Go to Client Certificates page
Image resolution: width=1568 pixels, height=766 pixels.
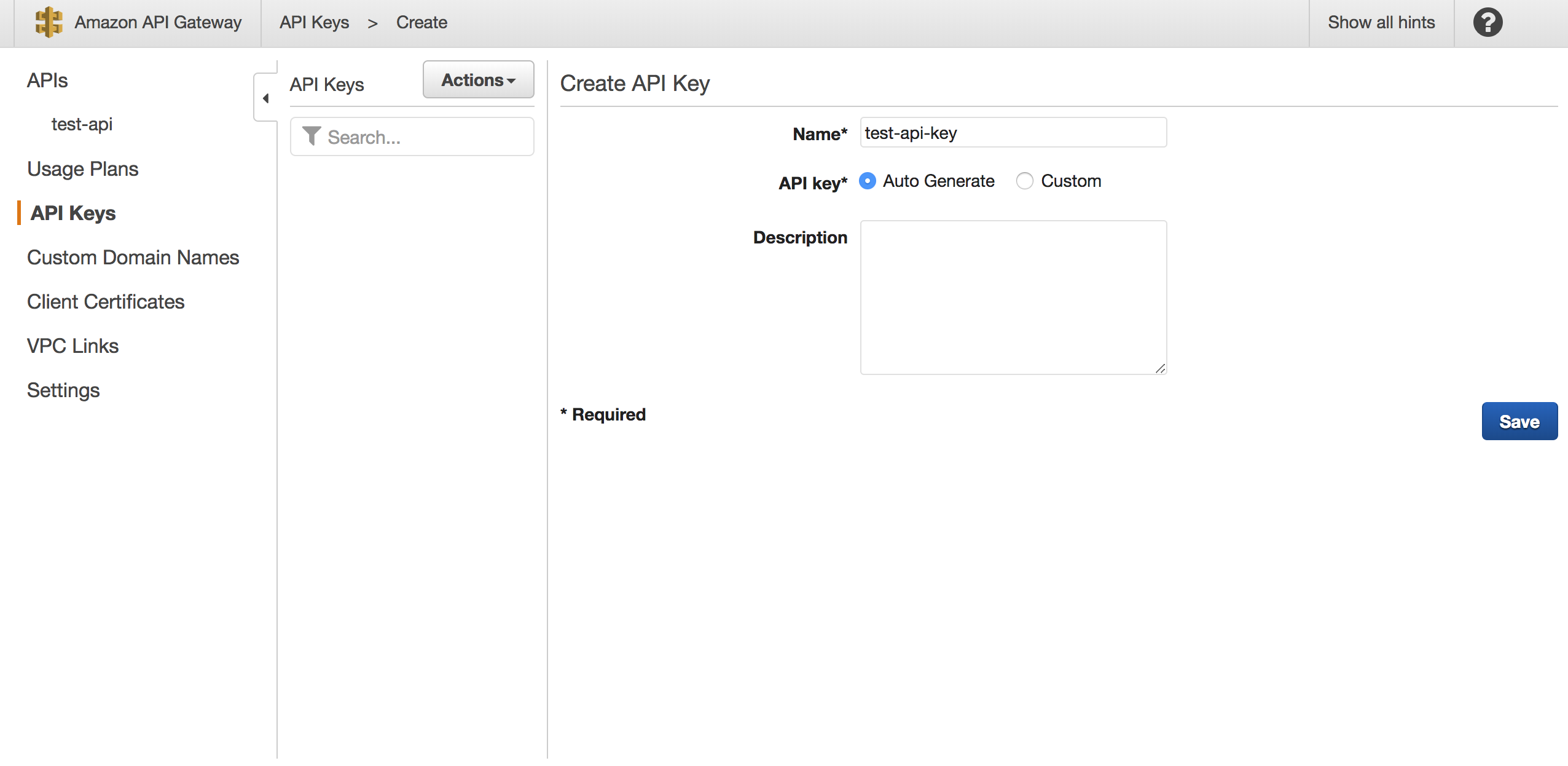(106, 302)
